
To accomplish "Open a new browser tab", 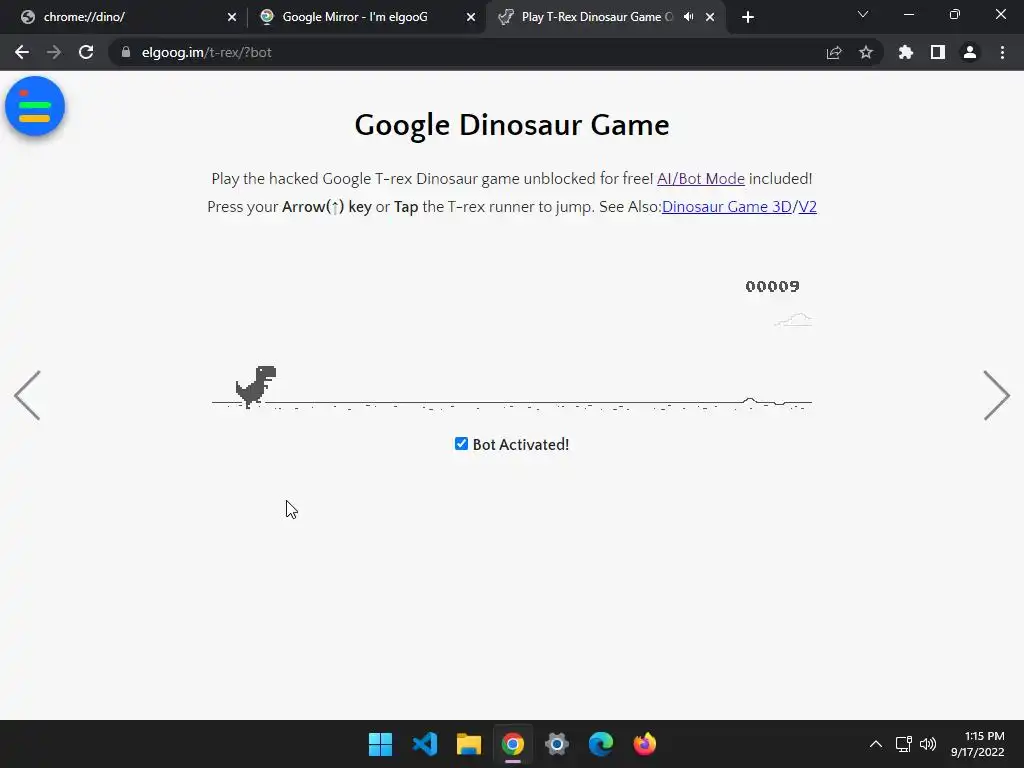I will click(x=748, y=17).
